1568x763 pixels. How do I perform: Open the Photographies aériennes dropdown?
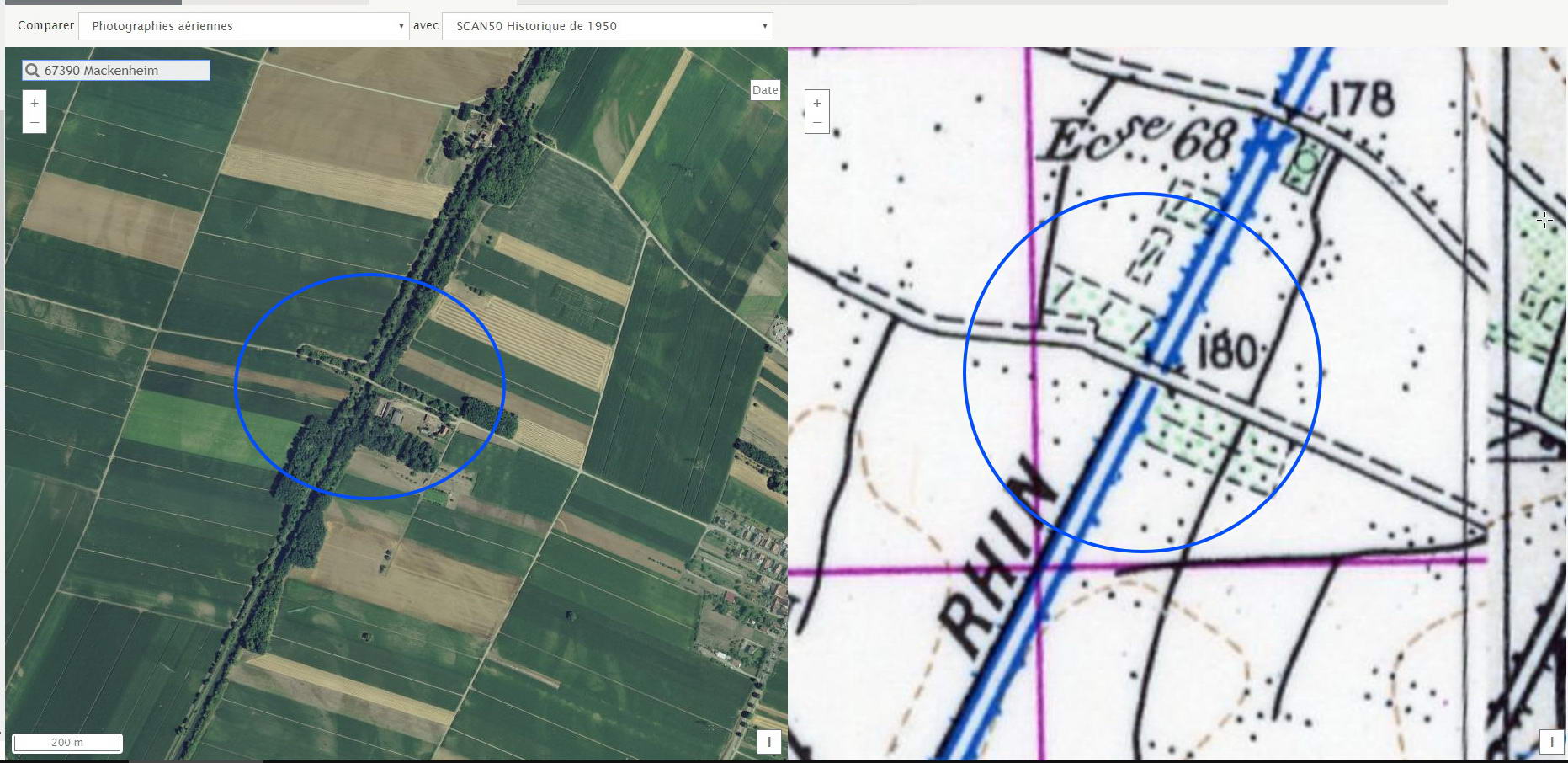click(244, 26)
